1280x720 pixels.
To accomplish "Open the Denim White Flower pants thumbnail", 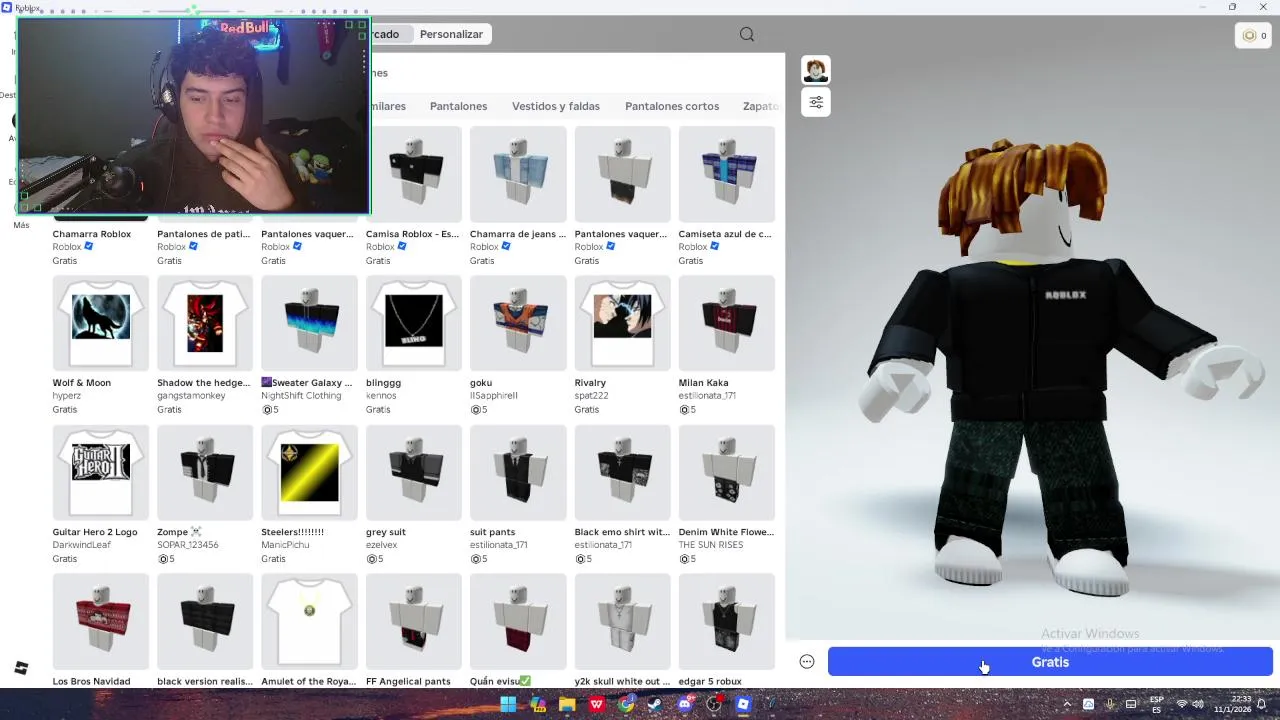I will click(x=727, y=472).
